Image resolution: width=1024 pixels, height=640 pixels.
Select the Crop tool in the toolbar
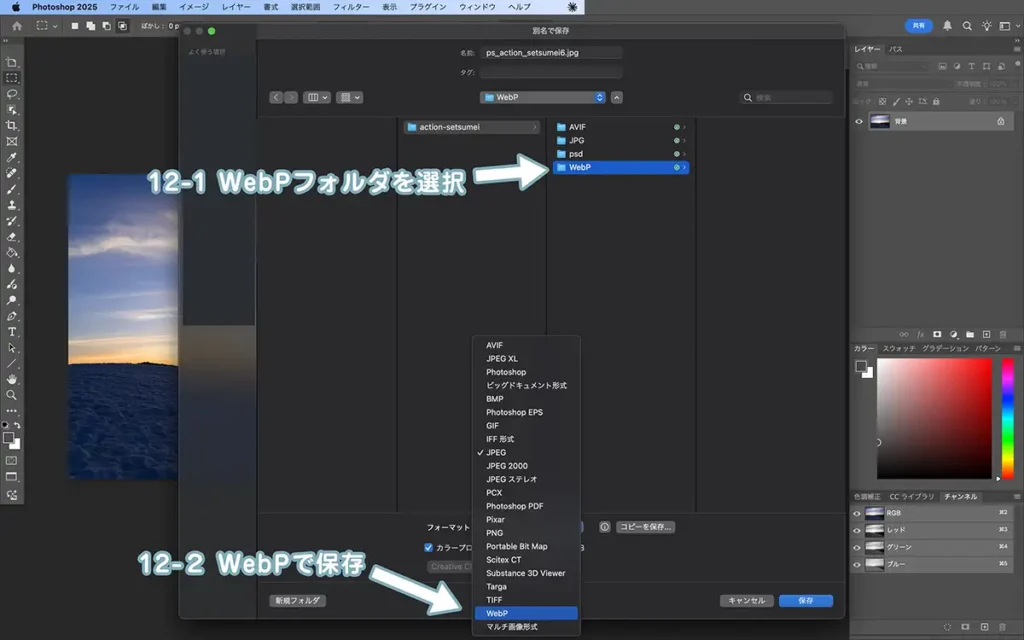click(x=12, y=125)
